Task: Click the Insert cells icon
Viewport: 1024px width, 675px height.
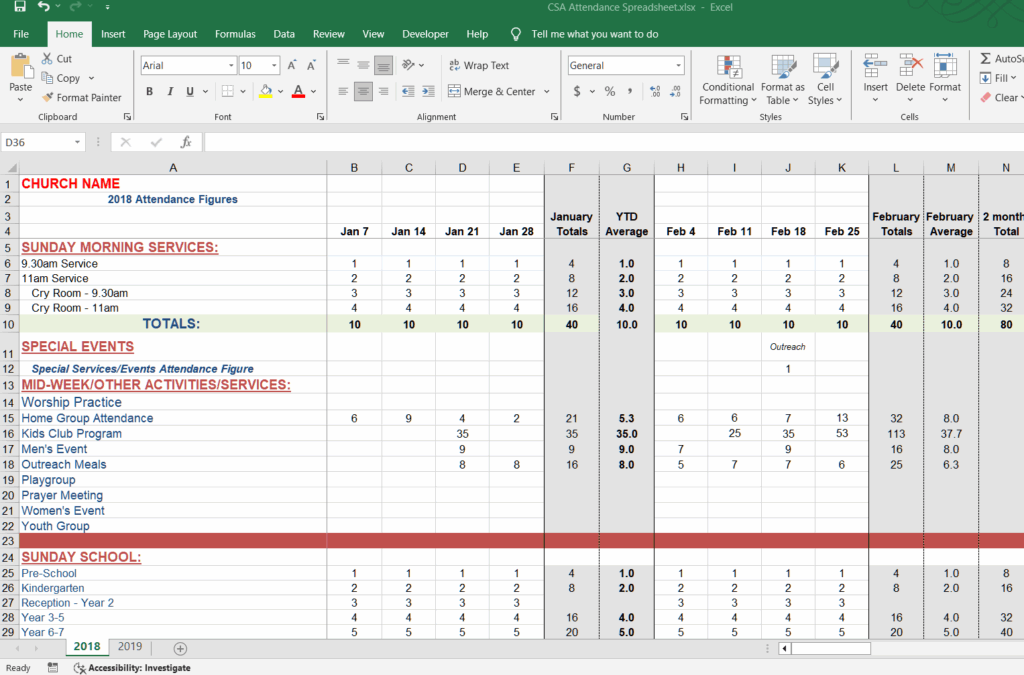Action: 875,66
